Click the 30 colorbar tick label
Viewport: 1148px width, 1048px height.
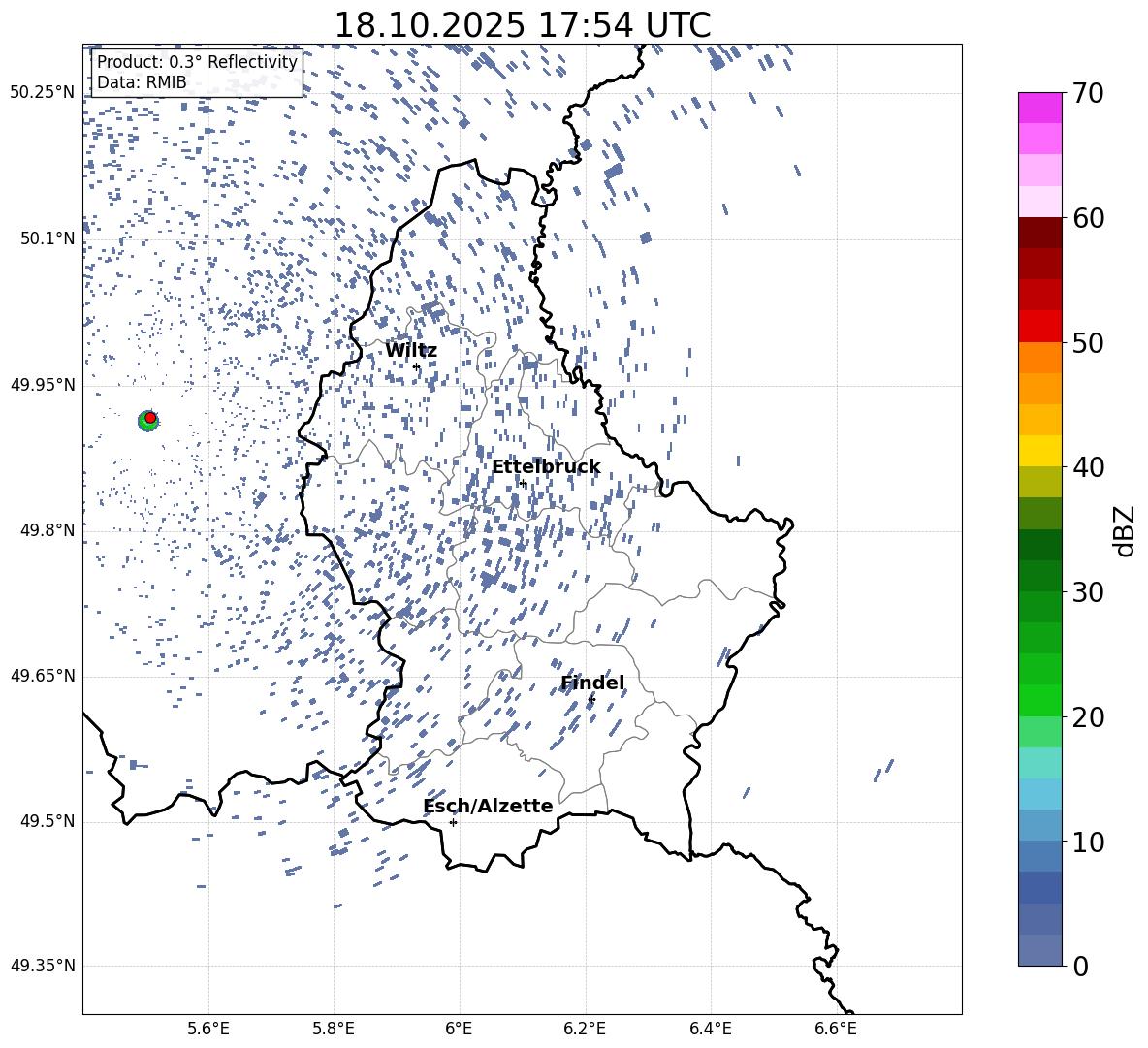click(x=1088, y=592)
